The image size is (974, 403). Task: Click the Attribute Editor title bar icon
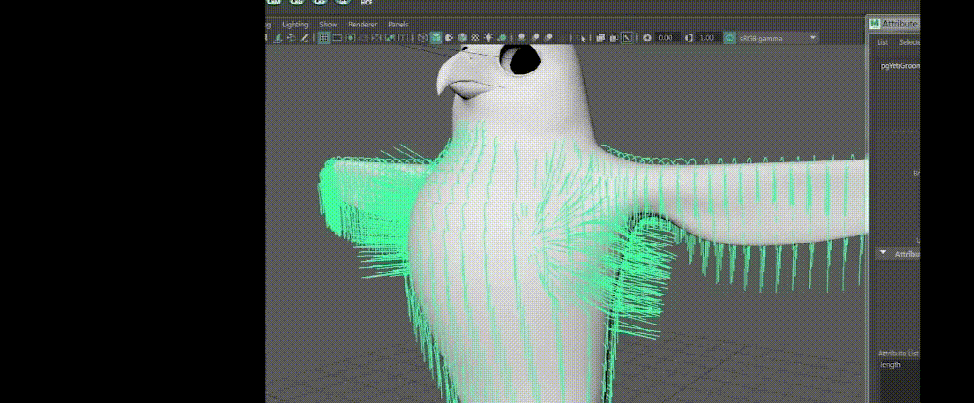875,24
